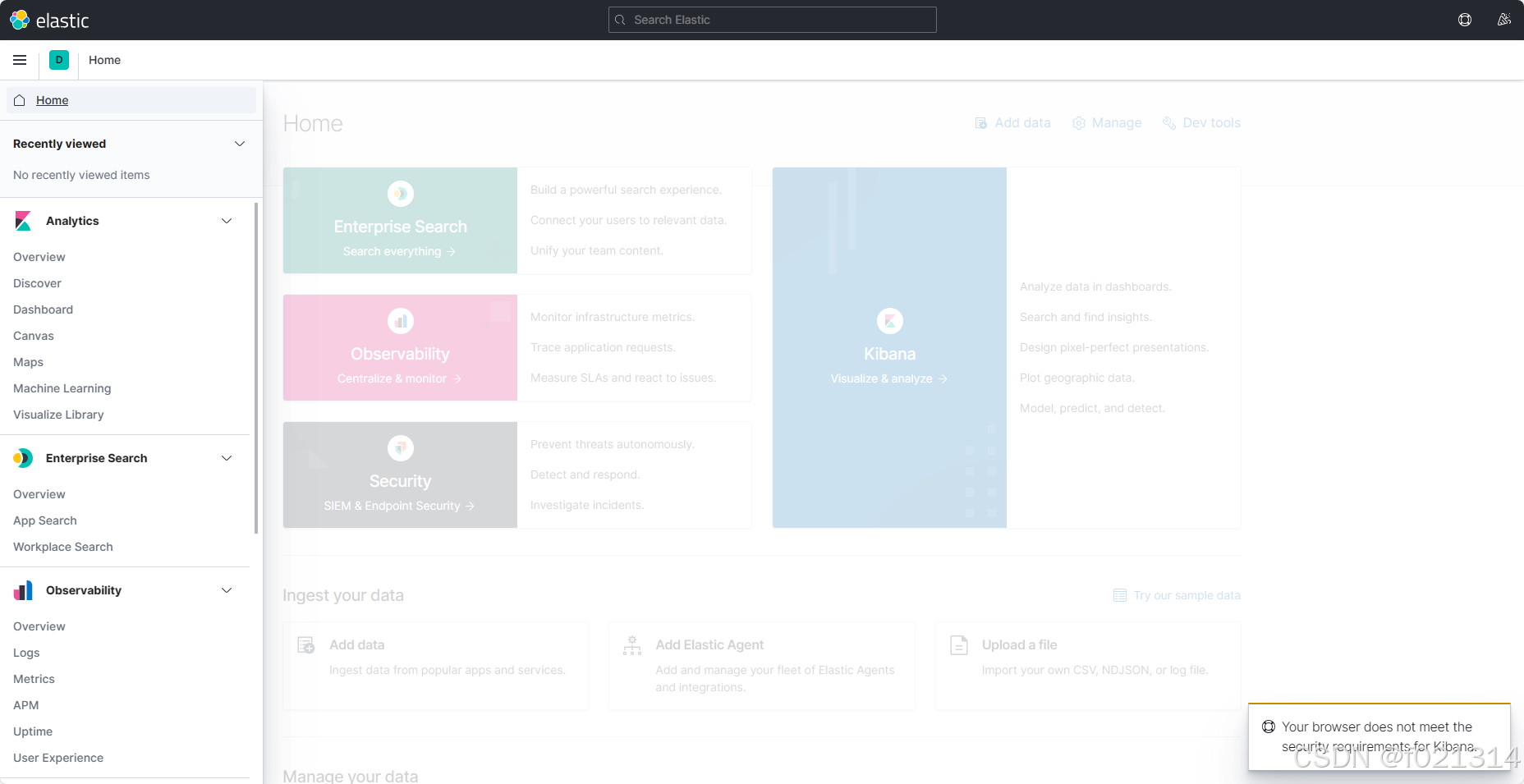Open Workplace Search in the sidebar
Image resolution: width=1524 pixels, height=784 pixels.
click(63, 547)
